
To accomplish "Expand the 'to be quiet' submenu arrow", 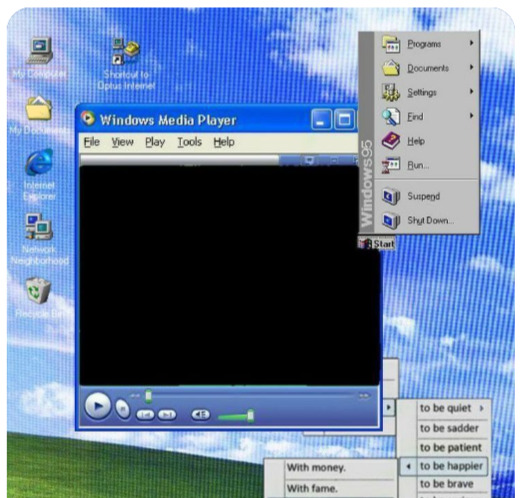I will 482,408.
